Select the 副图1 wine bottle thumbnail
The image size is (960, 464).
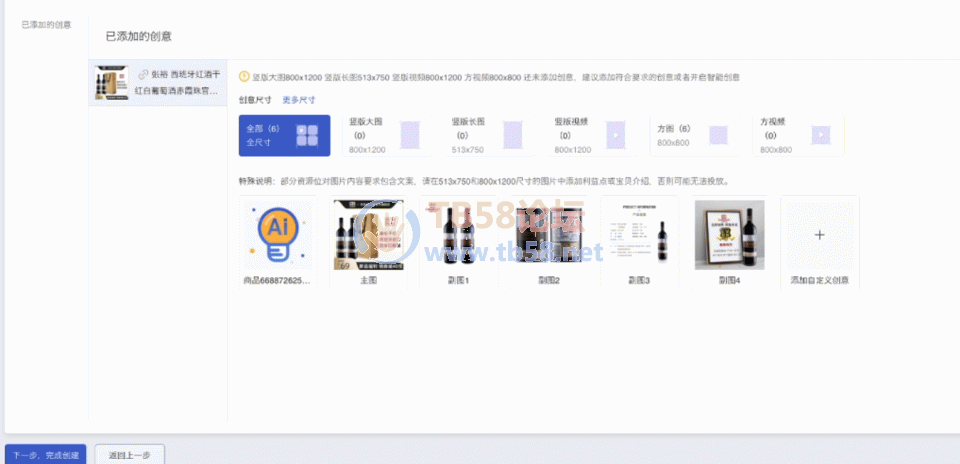458,235
